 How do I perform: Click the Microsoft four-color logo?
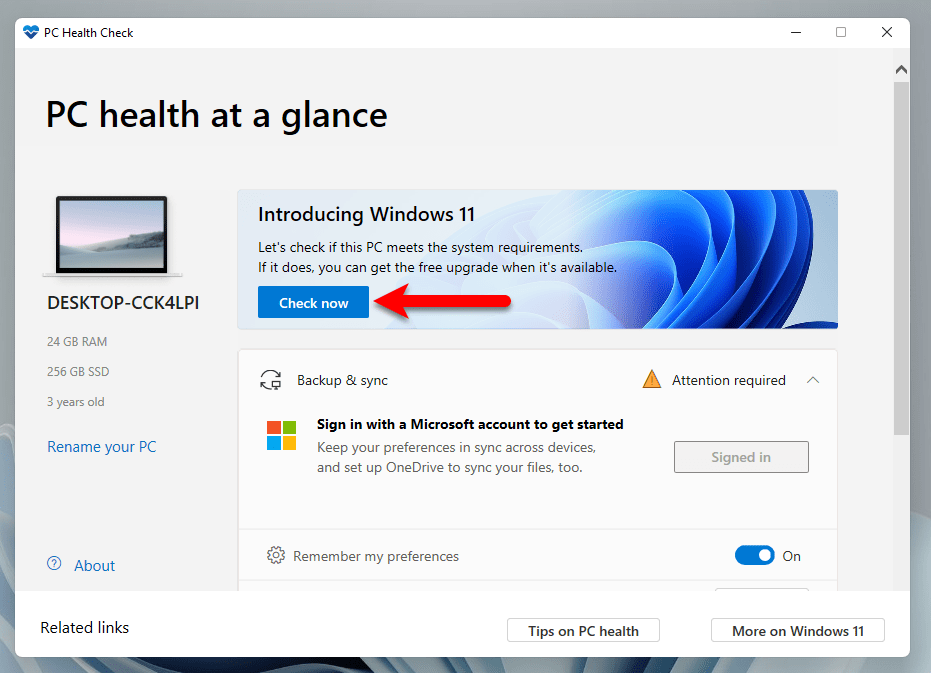pyautogui.click(x=281, y=435)
